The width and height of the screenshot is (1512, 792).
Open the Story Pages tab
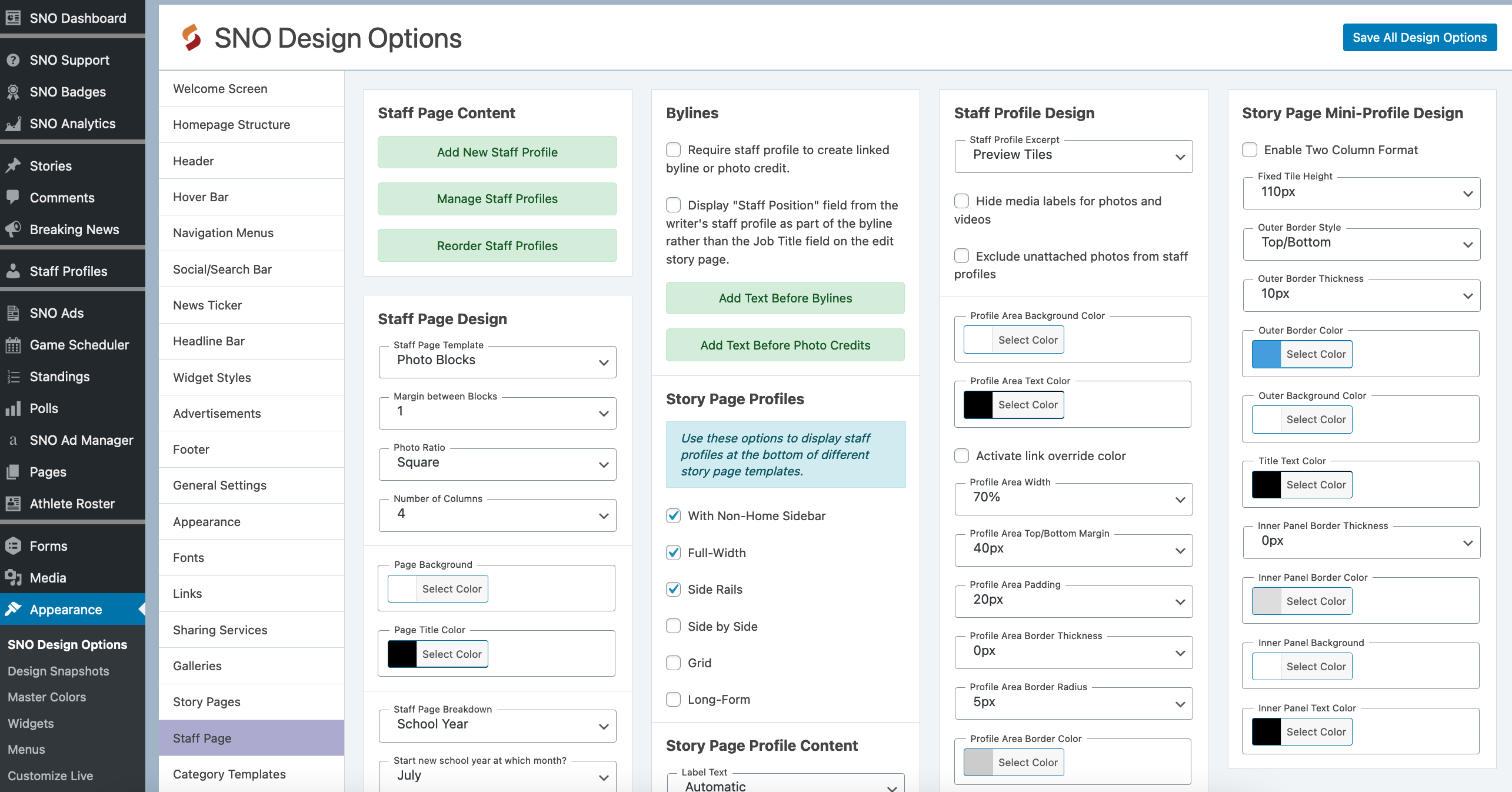tap(251, 702)
